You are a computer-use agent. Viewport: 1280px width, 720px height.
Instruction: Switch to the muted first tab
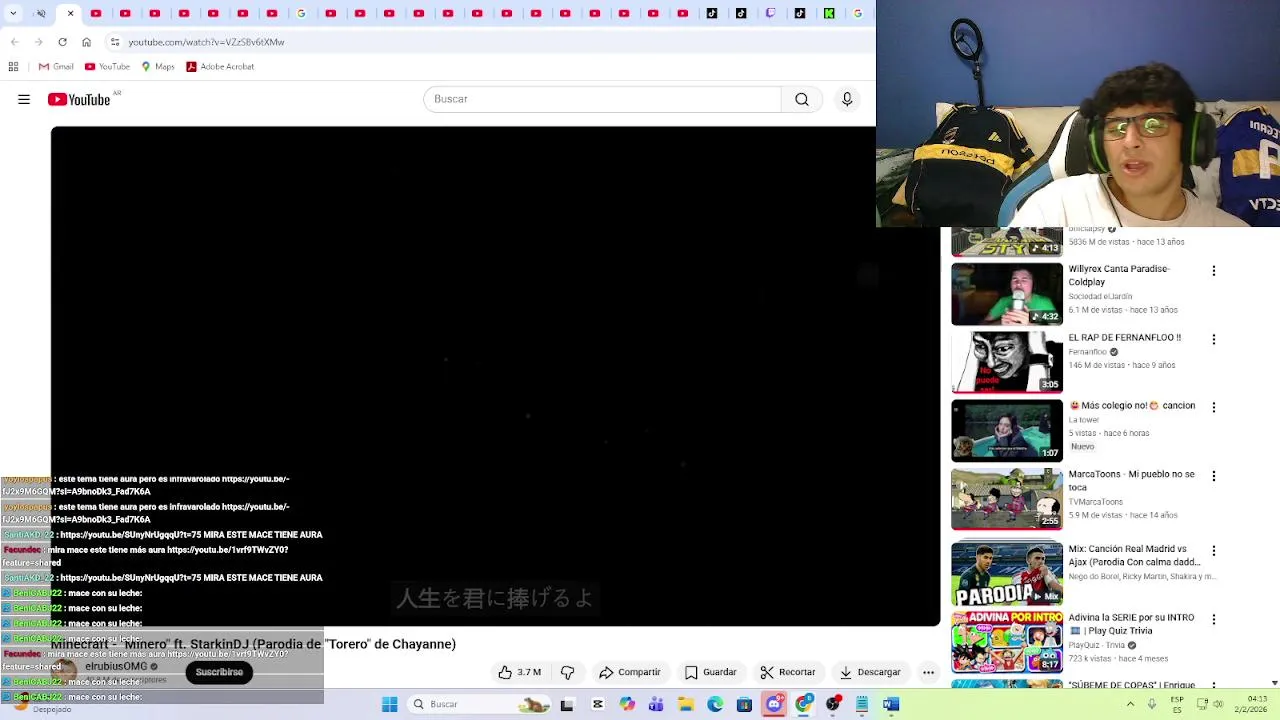(x=41, y=13)
